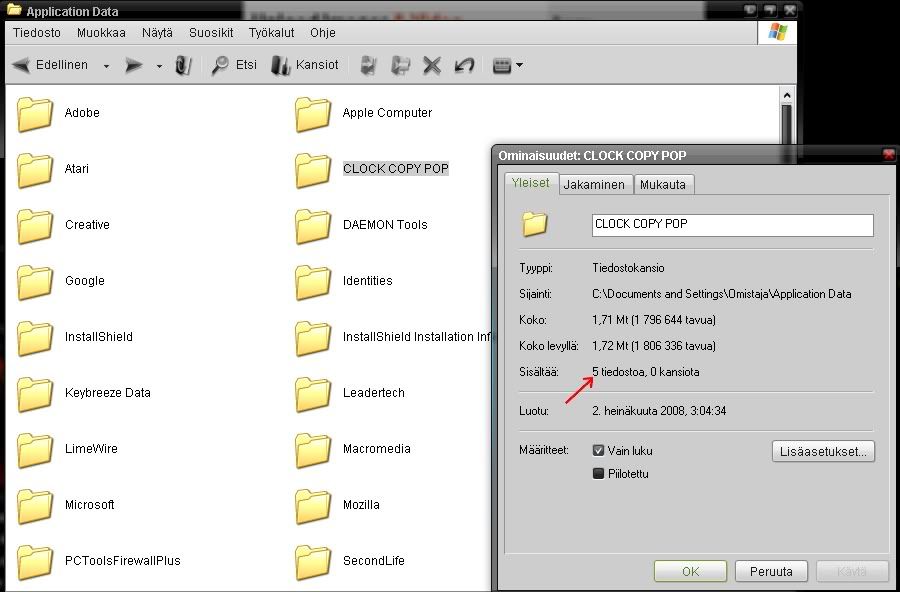Select the Apple Computer folder icon

pos(313,114)
